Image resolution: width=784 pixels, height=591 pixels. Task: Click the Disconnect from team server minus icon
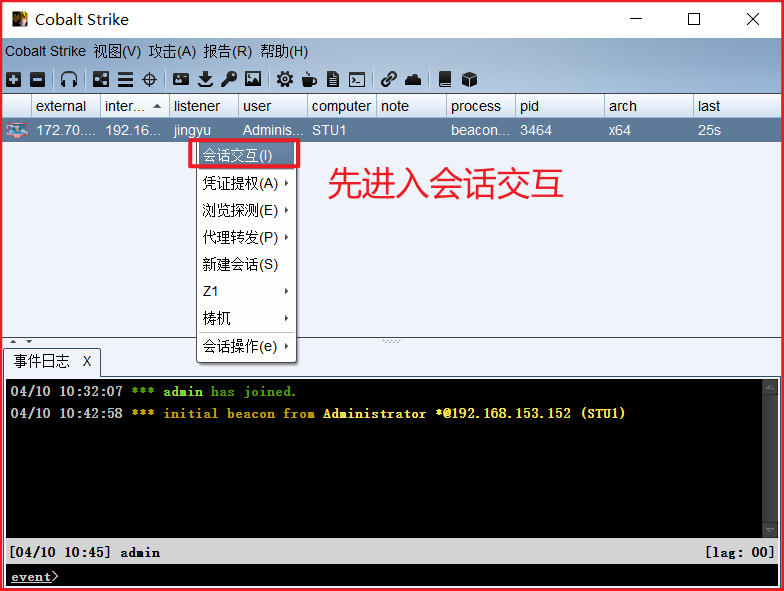pos(37,79)
